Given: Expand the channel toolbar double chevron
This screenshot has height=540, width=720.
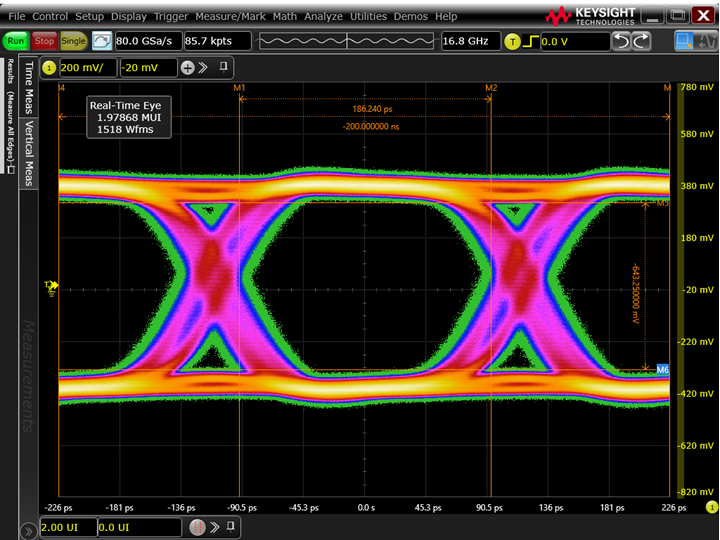Looking at the screenshot, I should (203, 67).
